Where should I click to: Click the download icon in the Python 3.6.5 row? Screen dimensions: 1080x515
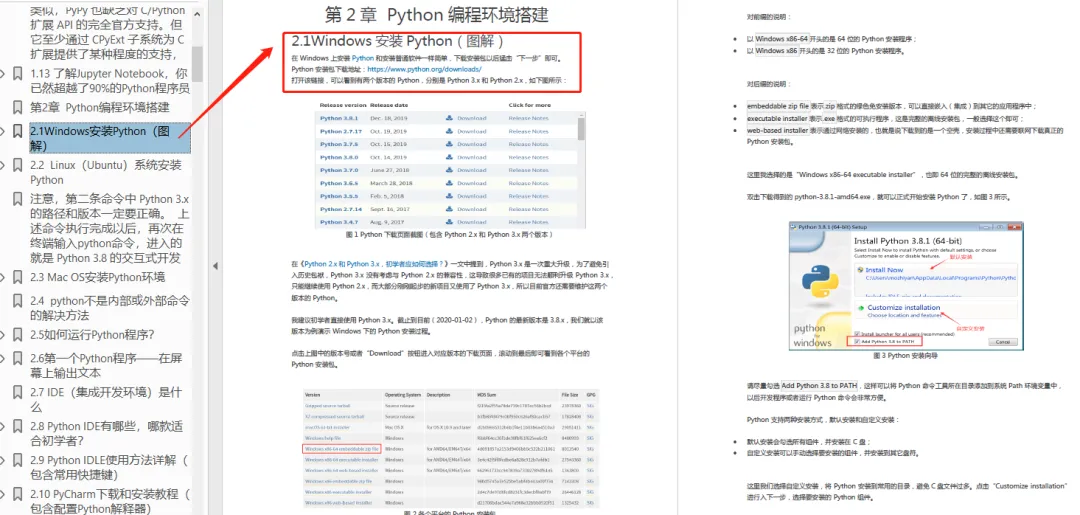[449, 183]
